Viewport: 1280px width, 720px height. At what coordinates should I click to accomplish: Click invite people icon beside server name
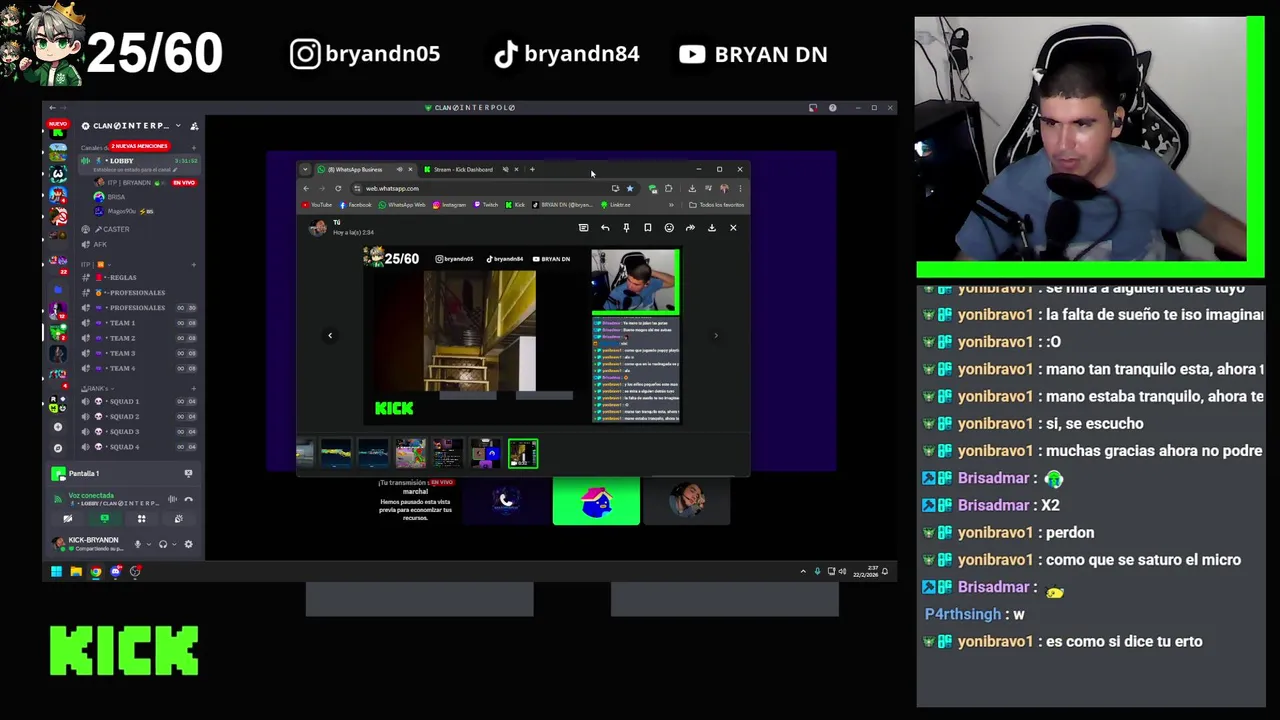pos(194,126)
